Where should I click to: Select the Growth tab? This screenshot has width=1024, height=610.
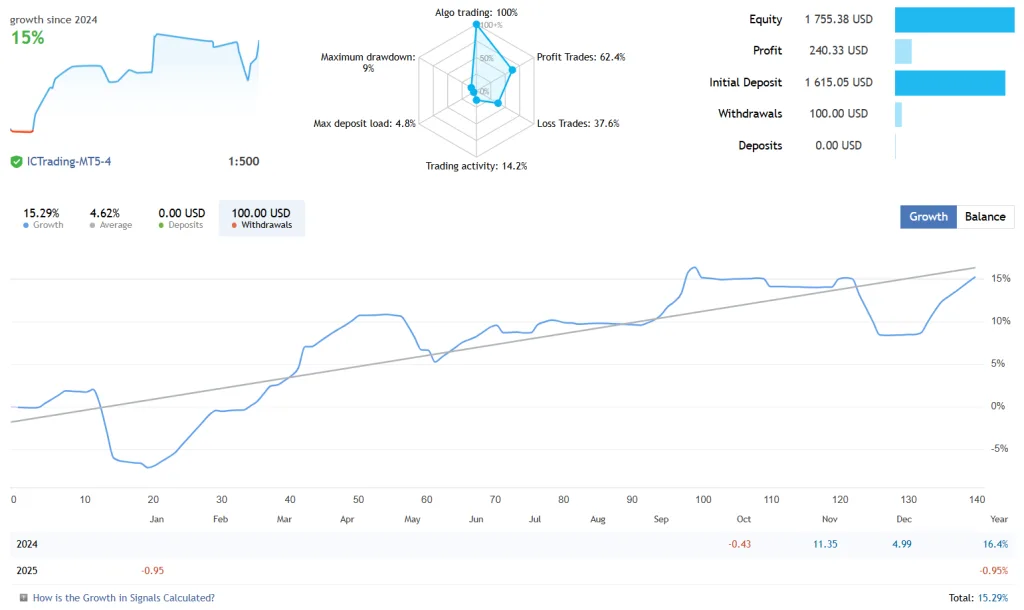[929, 217]
